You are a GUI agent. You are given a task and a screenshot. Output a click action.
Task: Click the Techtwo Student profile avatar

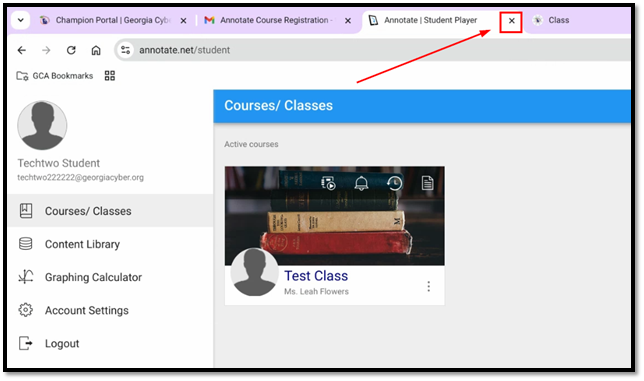(42, 125)
